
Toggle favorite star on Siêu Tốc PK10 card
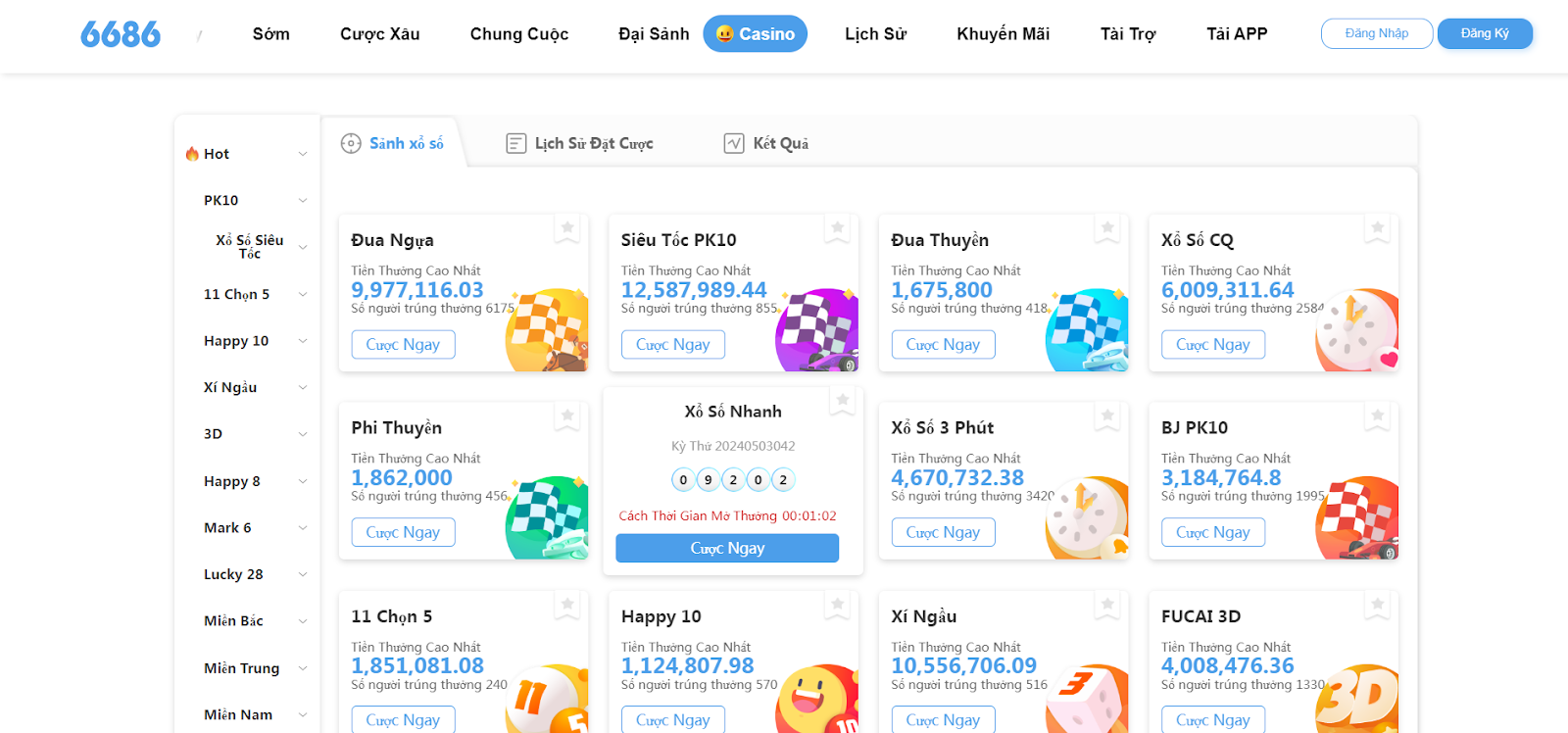(x=838, y=228)
